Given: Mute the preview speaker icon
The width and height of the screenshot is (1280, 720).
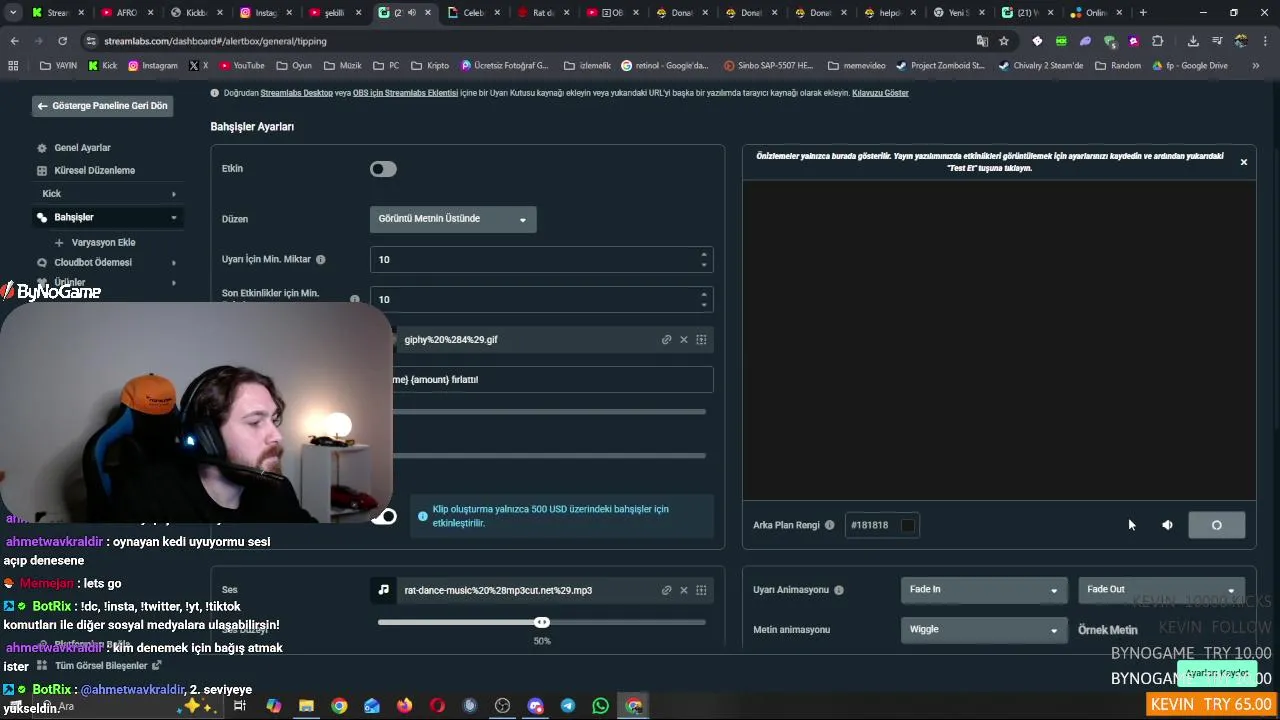Looking at the screenshot, I should click(1167, 525).
